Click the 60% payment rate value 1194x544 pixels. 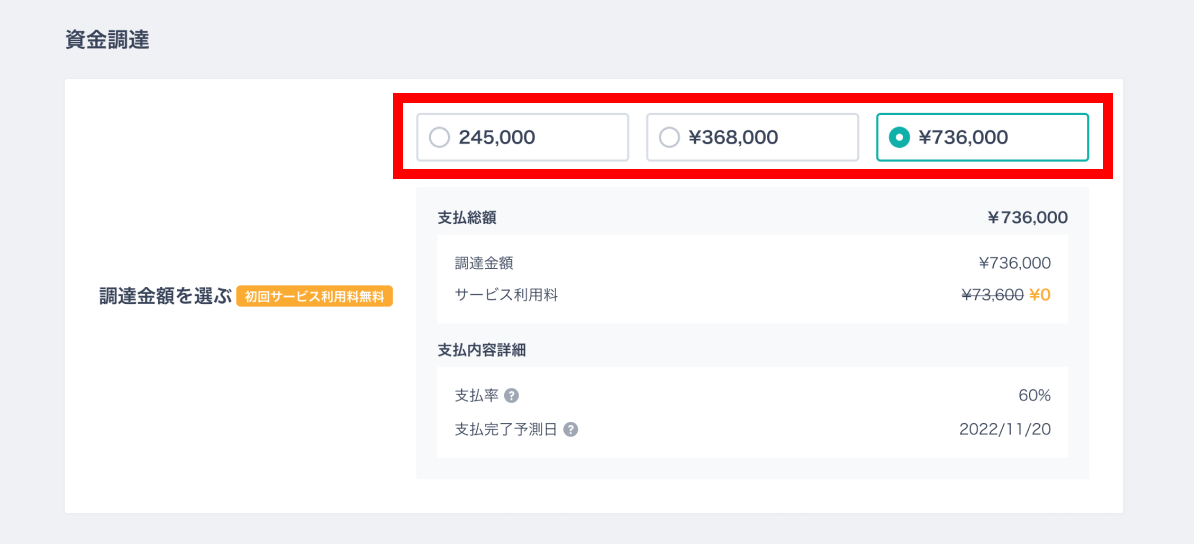pos(1034,395)
